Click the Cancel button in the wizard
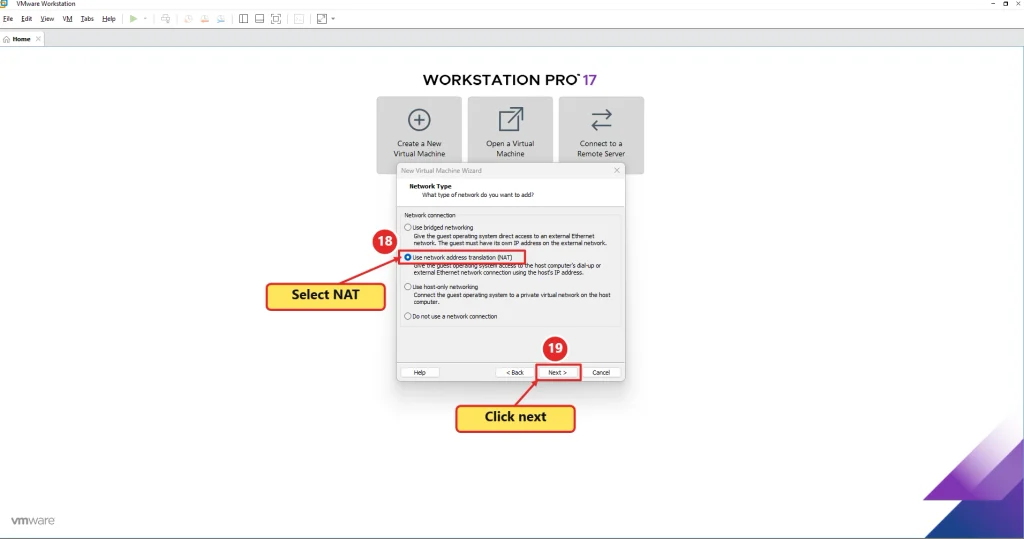Screen dimensions: 1024x539 pyautogui.click(x=601, y=372)
